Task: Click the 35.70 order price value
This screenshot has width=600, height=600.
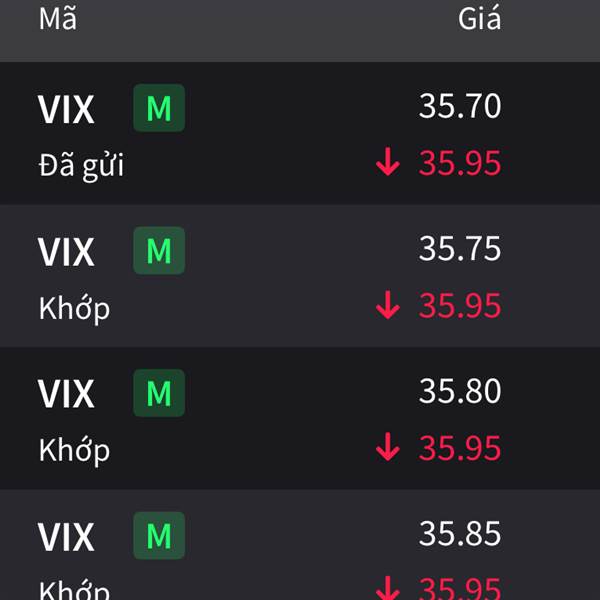Action: 460,106
